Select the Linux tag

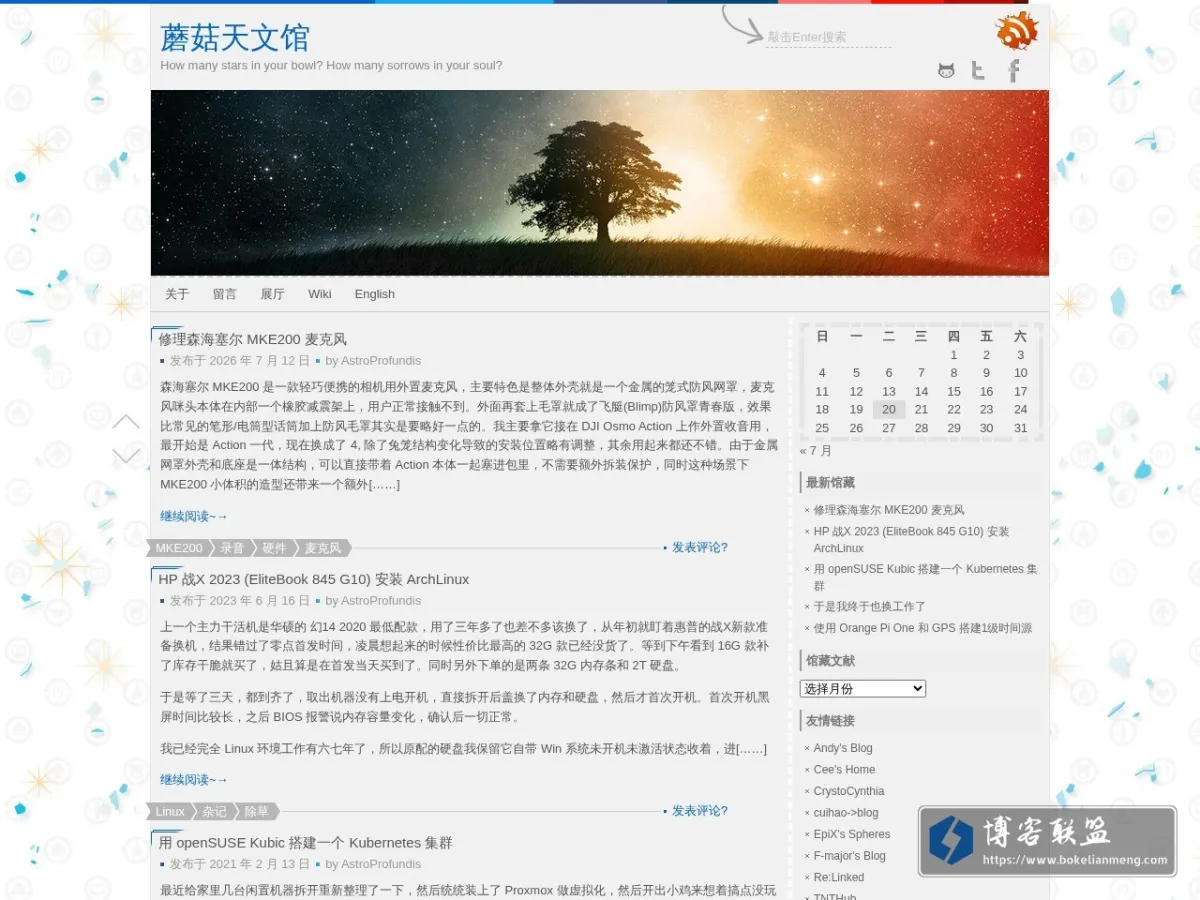point(170,811)
